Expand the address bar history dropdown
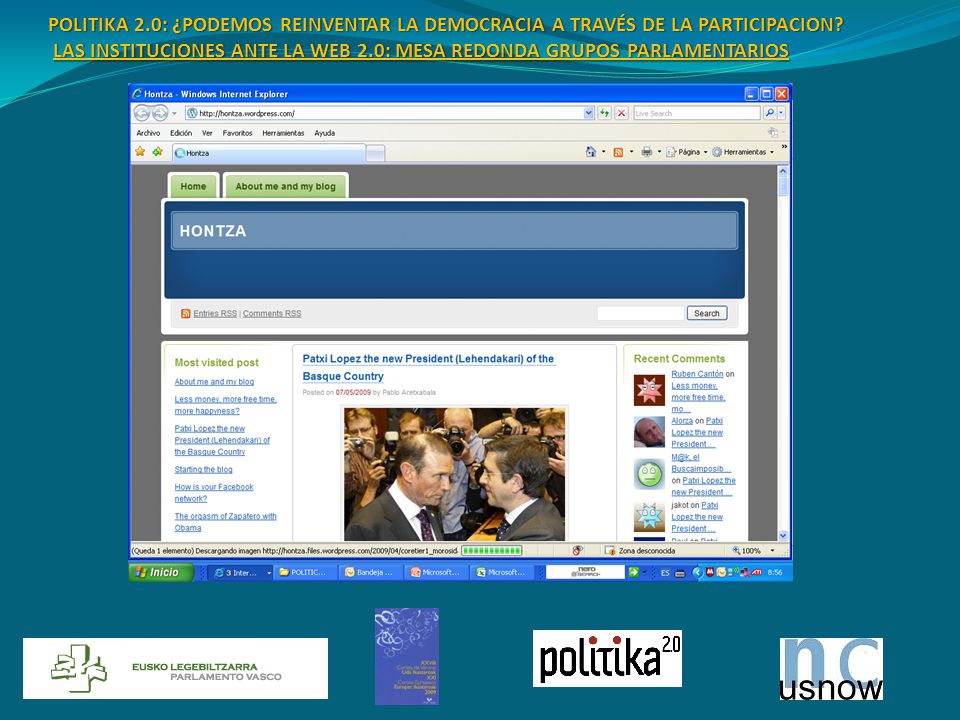This screenshot has width=960, height=720. (x=588, y=113)
